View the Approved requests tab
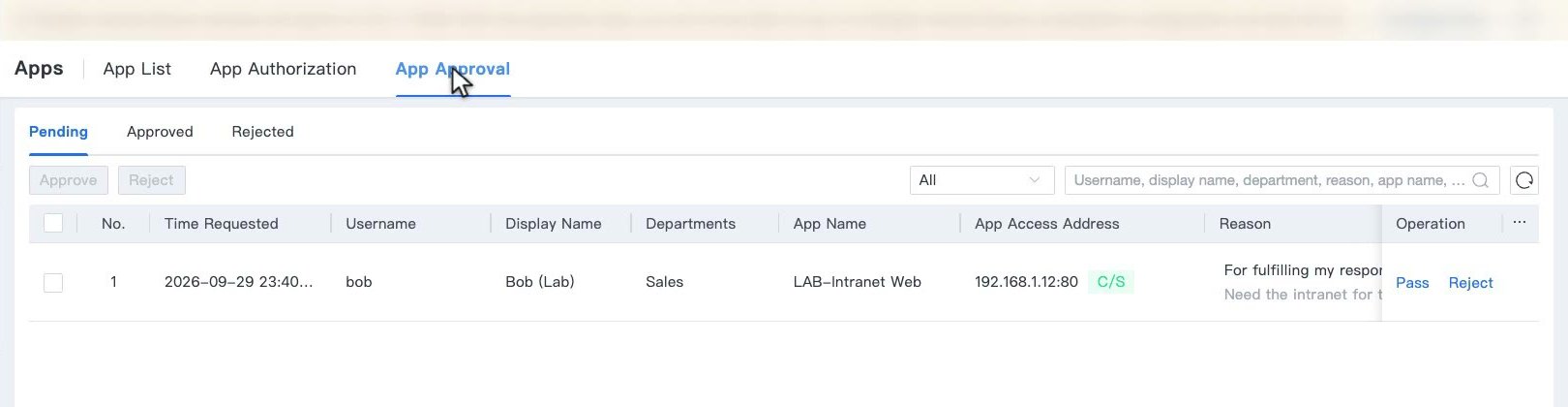 click(x=160, y=132)
